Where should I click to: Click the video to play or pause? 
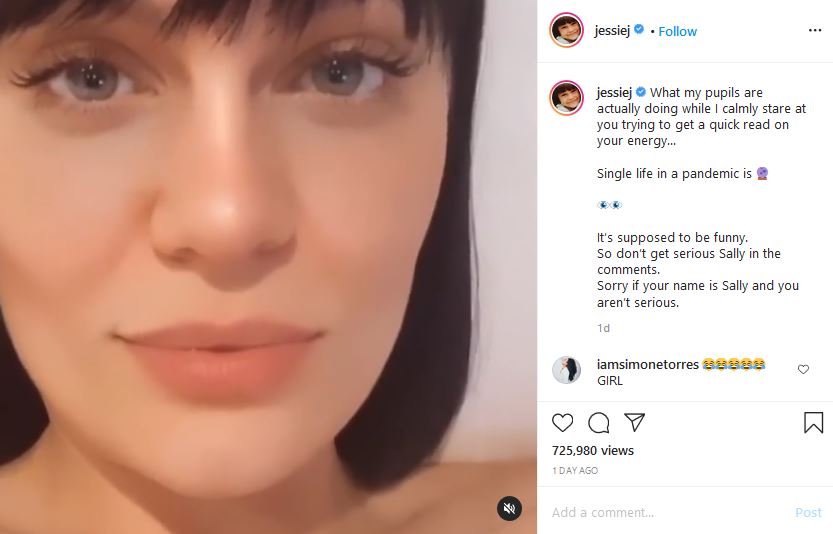(x=268, y=267)
